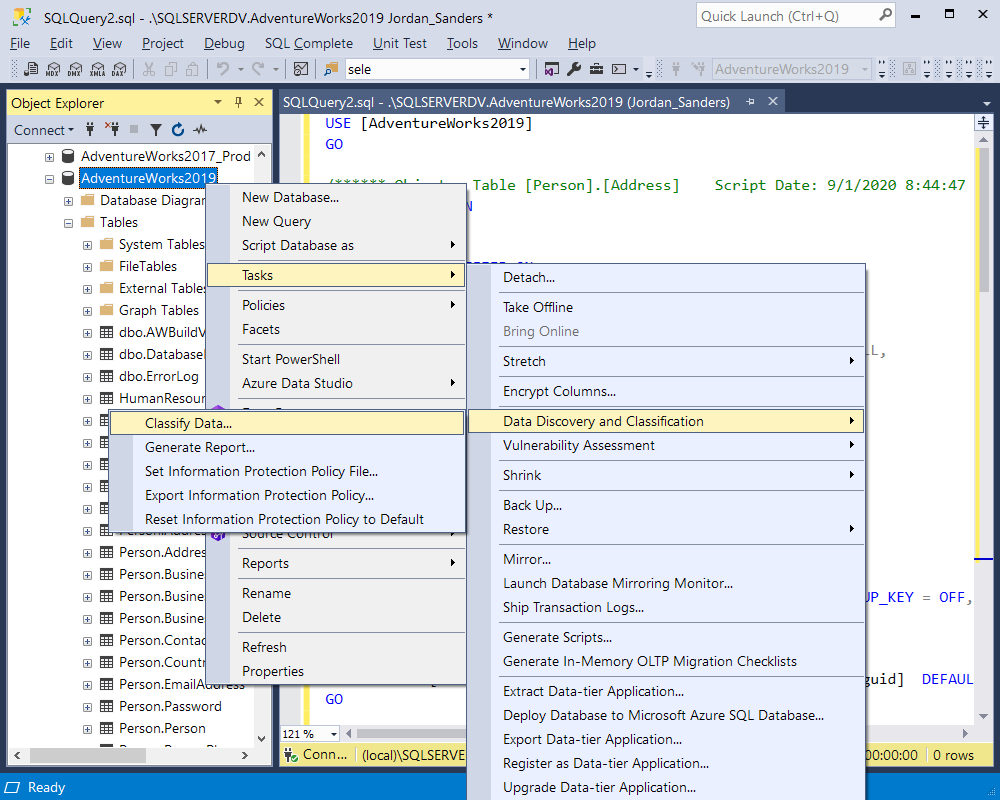The height and width of the screenshot is (800, 1000).
Task: Open the Object Explorer window options dropdown arrow
Action: click(x=218, y=102)
